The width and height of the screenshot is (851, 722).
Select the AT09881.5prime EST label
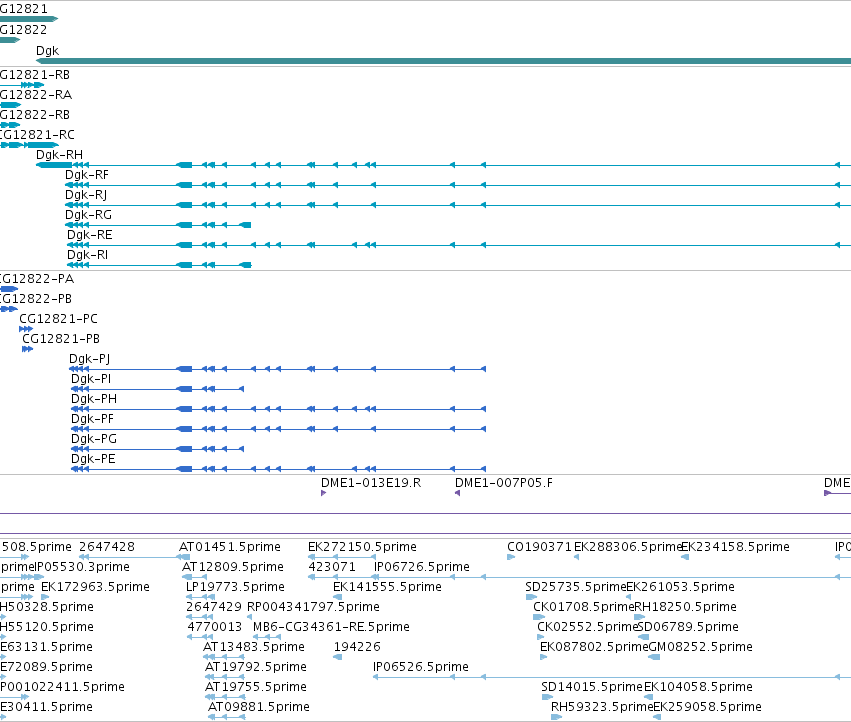(x=259, y=707)
